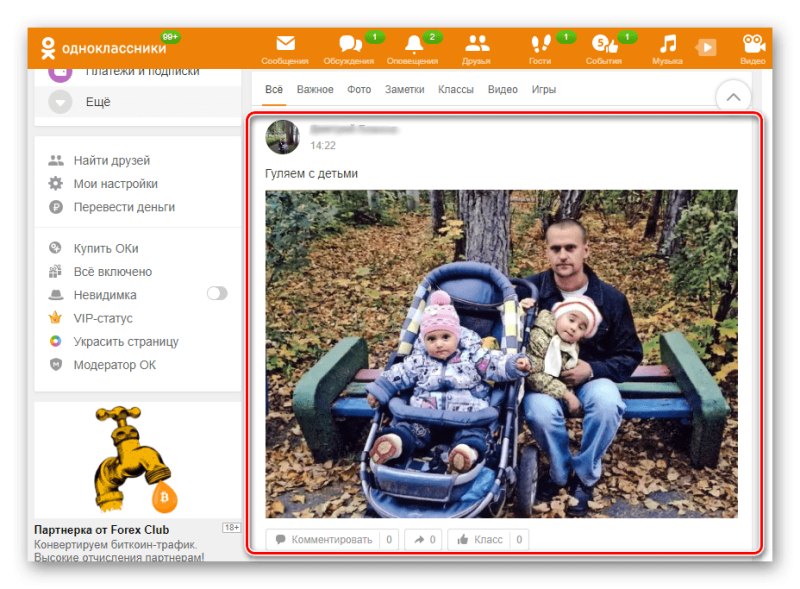
Task: Open Найти друзей link
Action: click(x=112, y=160)
